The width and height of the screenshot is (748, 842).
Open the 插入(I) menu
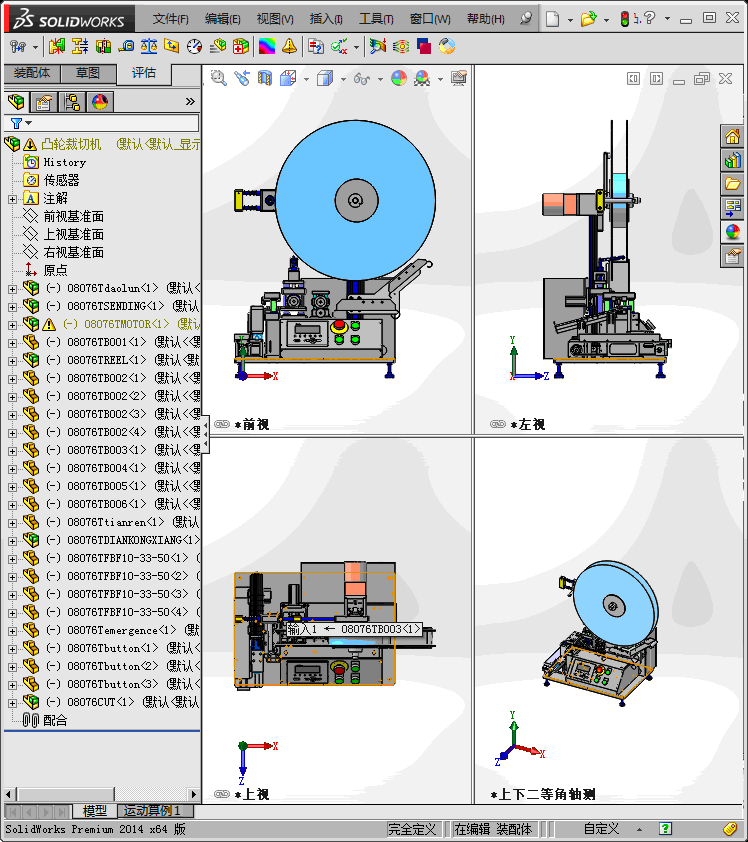(326, 19)
